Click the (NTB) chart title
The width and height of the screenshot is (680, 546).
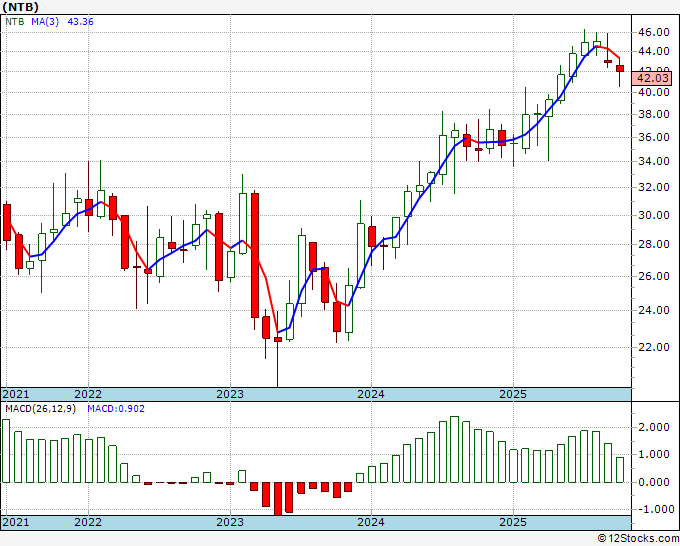20,7
